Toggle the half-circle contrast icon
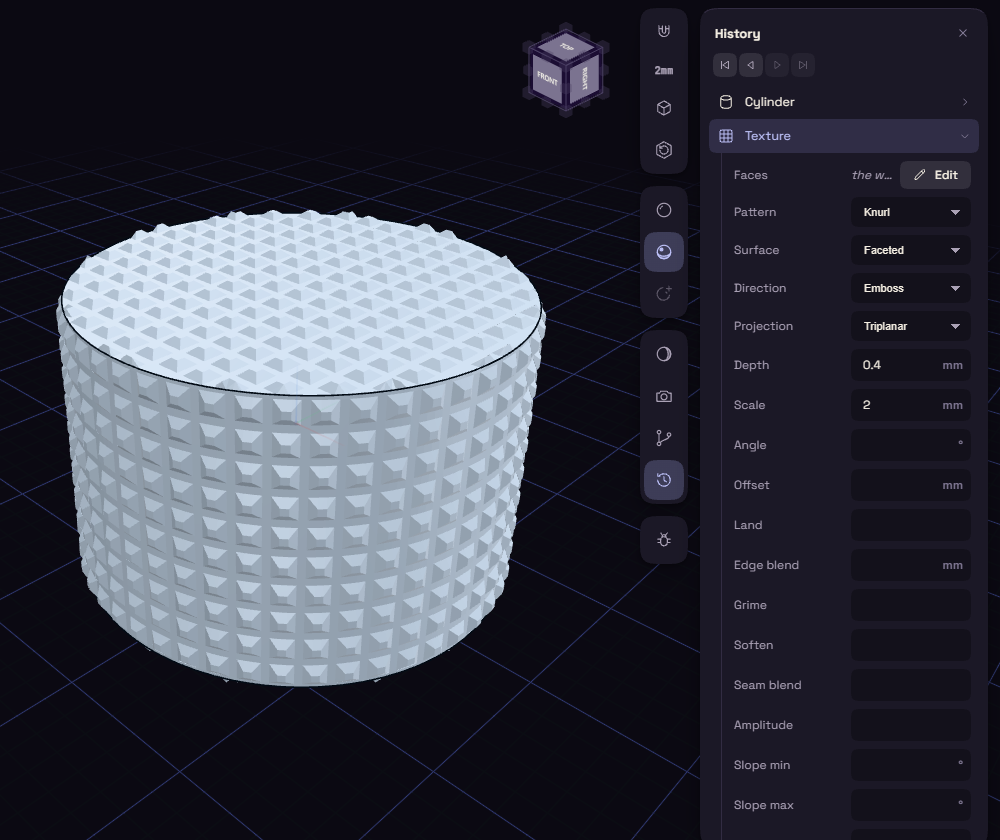The height and width of the screenshot is (840, 1000). (x=664, y=355)
